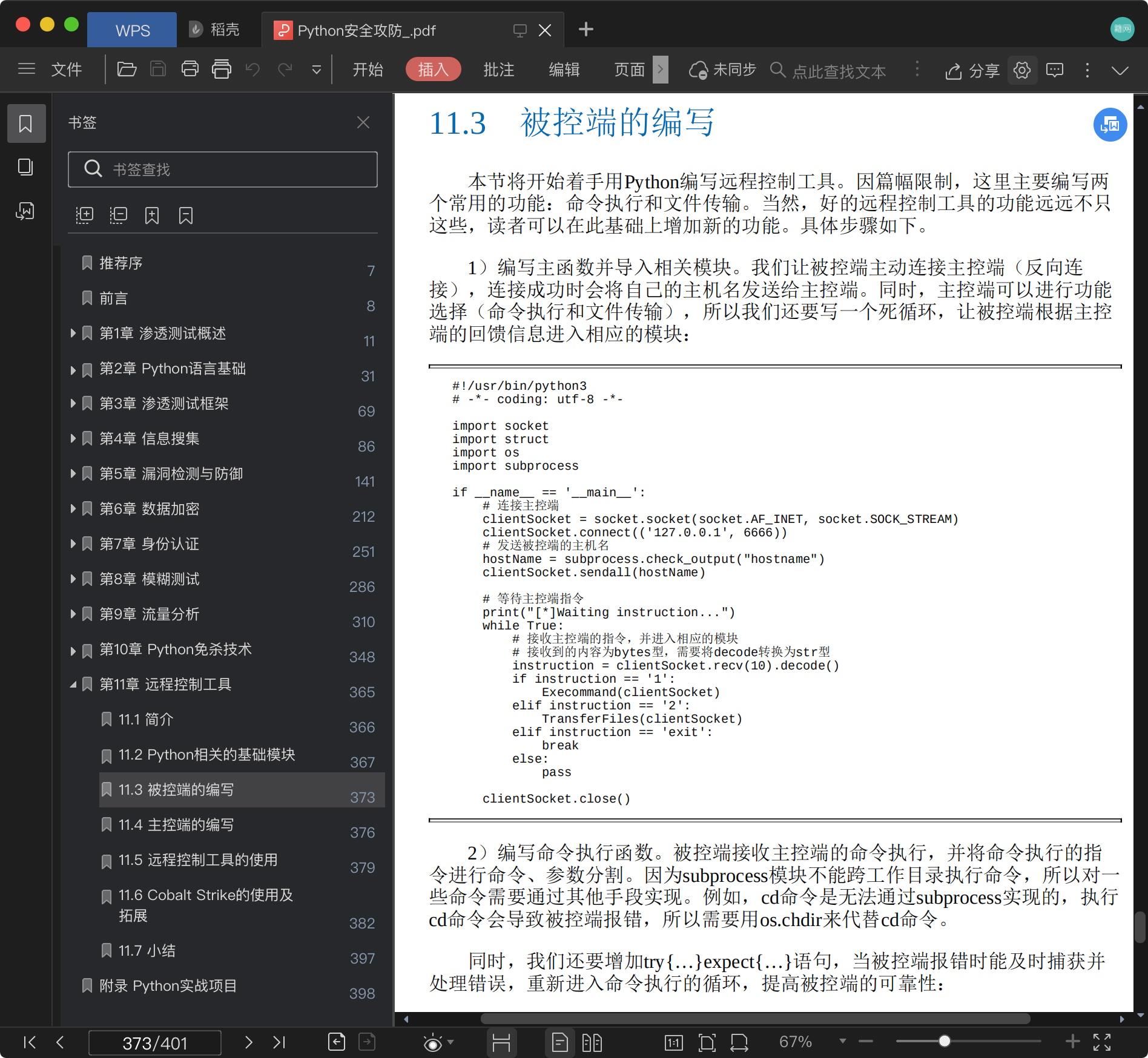Image resolution: width=1148 pixels, height=1058 pixels.
Task: Expand the 第10章 Python免杀技术 bookmark
Action: 73,650
